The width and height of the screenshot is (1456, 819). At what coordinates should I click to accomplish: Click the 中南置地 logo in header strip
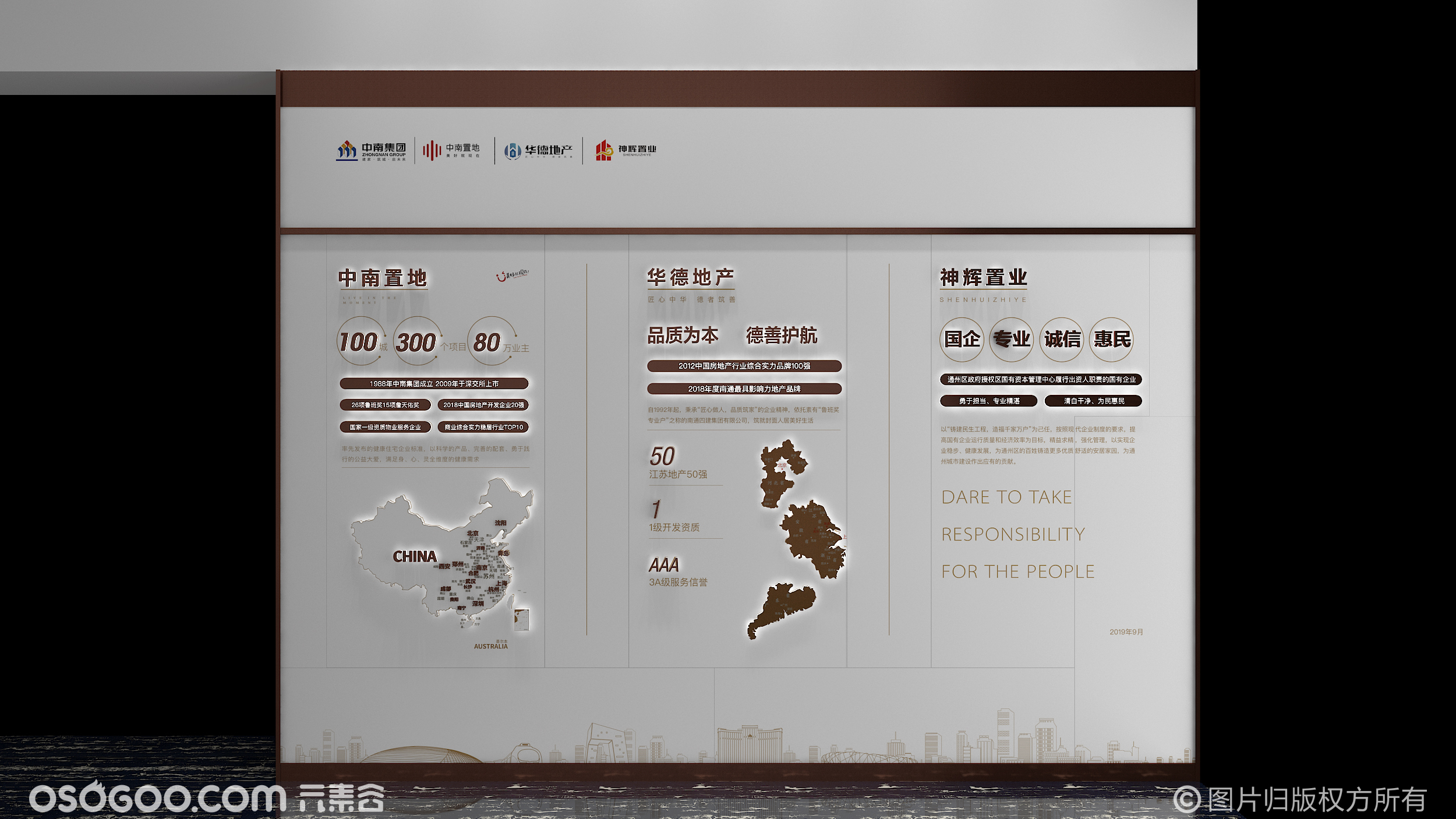tap(451, 150)
